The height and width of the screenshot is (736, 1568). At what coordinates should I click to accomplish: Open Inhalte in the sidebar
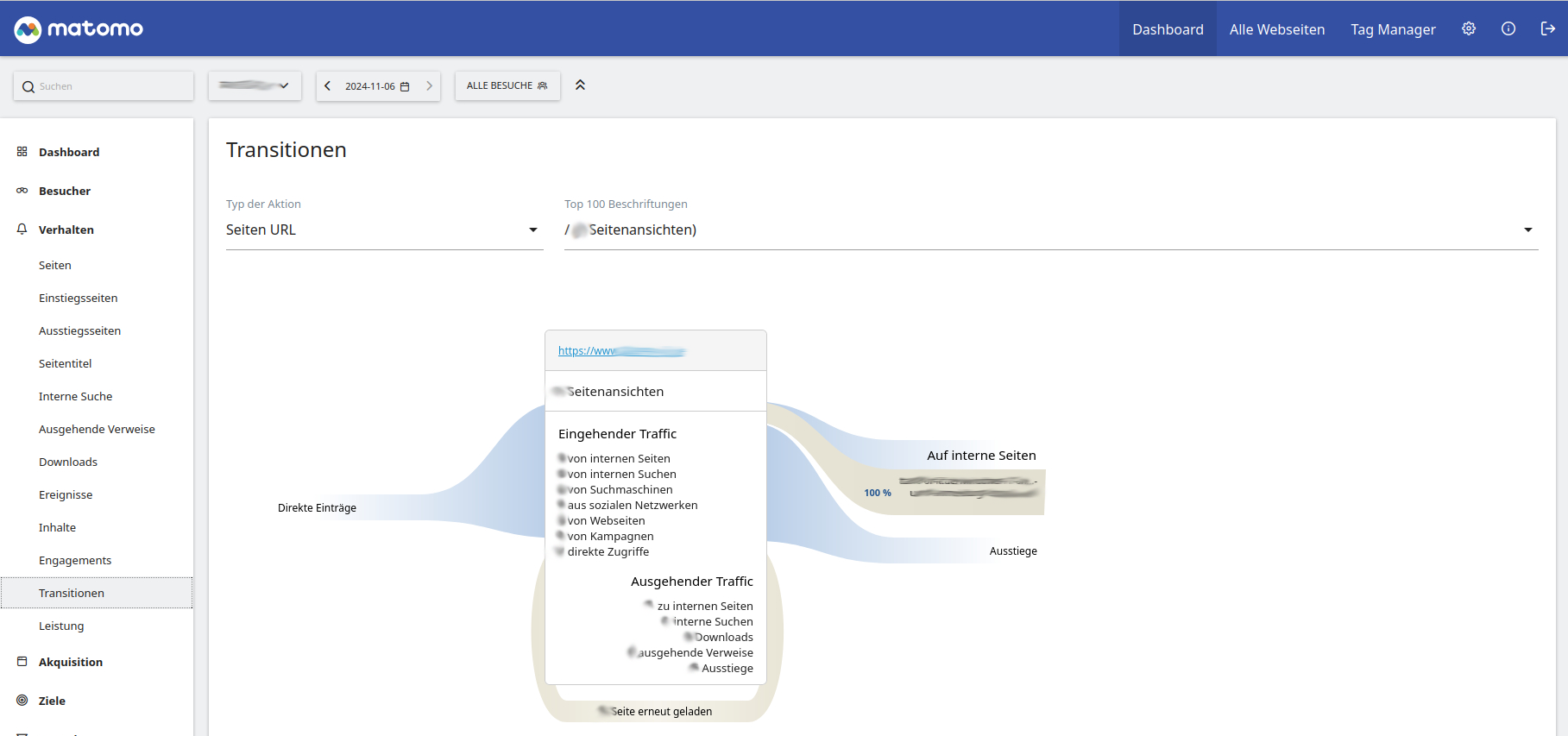[57, 527]
